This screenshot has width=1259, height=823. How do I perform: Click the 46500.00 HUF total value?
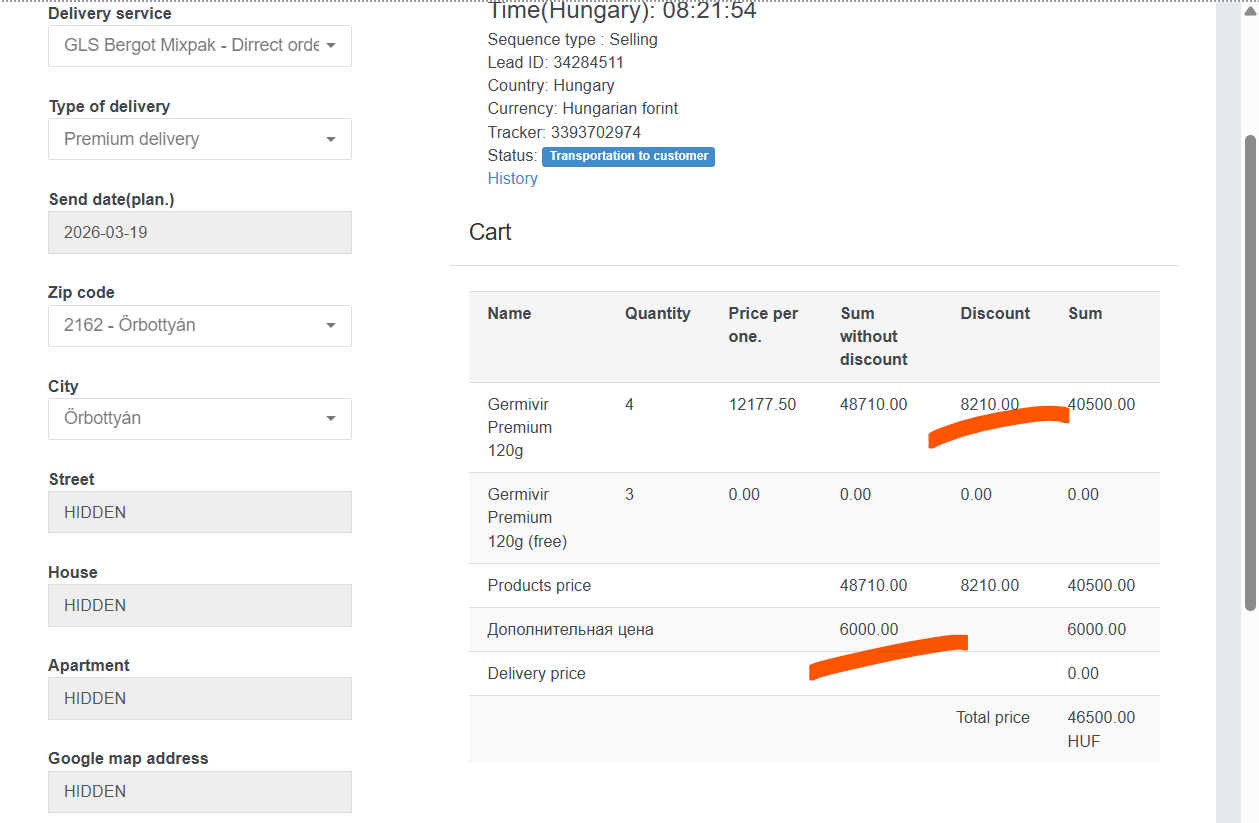click(x=1101, y=729)
